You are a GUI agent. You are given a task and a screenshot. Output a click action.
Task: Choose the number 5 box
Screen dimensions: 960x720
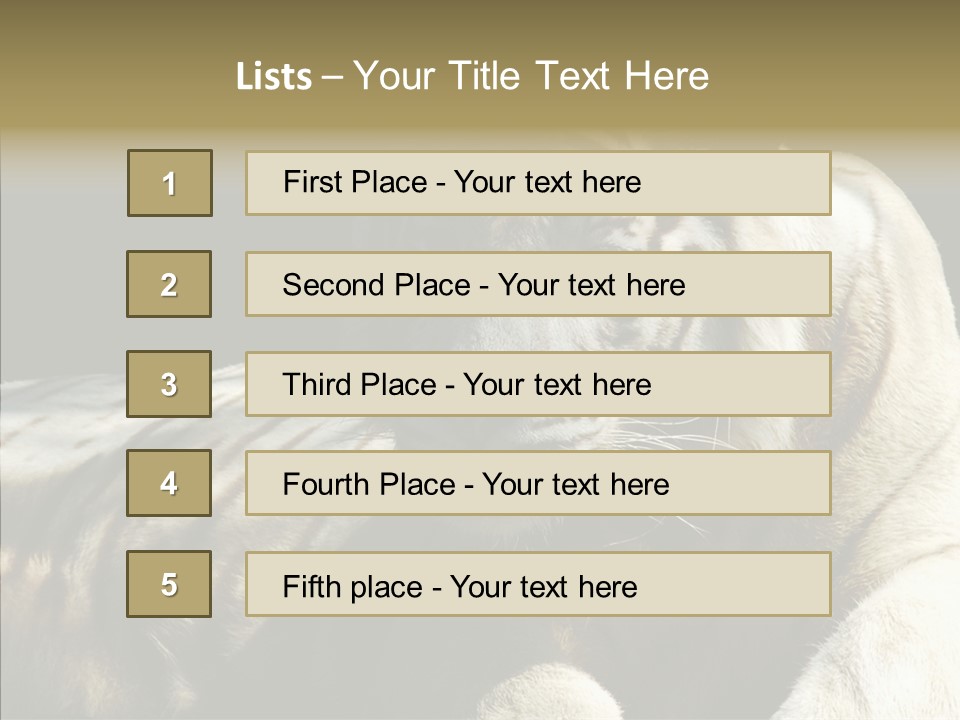169,584
